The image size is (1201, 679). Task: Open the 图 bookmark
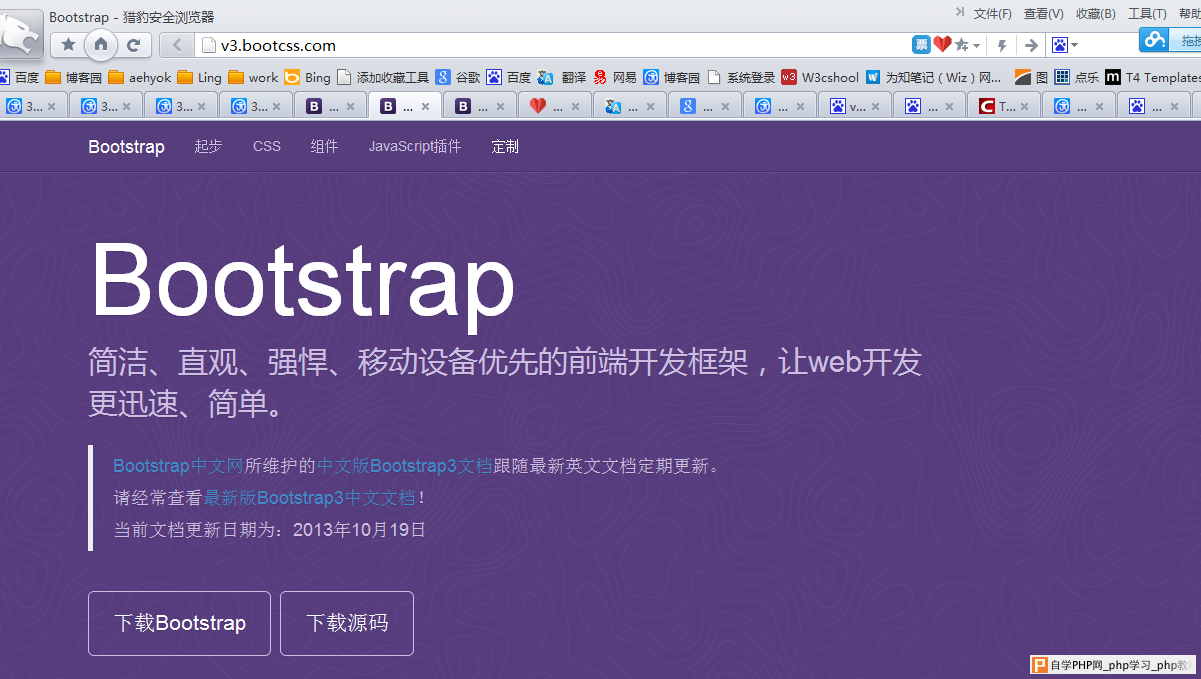(1031, 77)
